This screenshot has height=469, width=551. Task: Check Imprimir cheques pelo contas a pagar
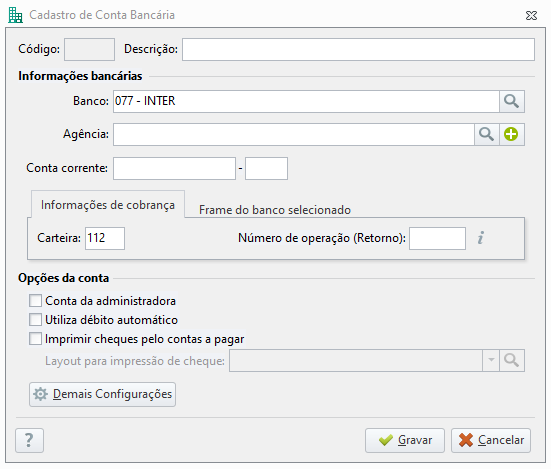click(35, 339)
